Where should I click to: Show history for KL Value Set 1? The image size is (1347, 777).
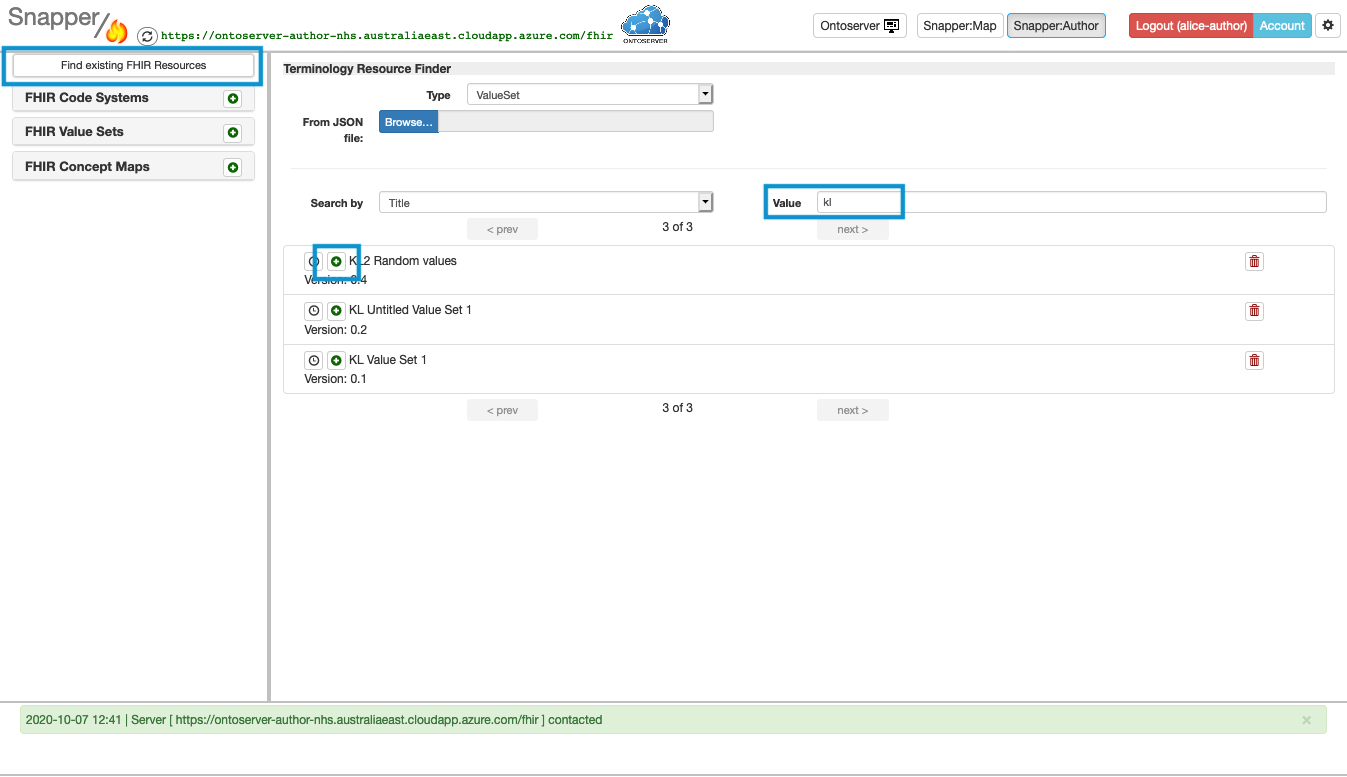pyautogui.click(x=313, y=360)
